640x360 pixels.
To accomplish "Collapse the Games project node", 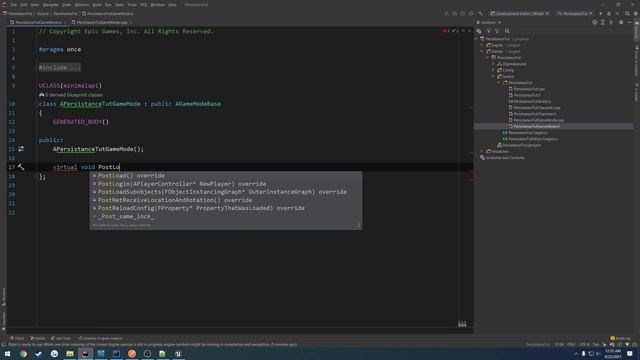I will pyautogui.click(x=482, y=51).
